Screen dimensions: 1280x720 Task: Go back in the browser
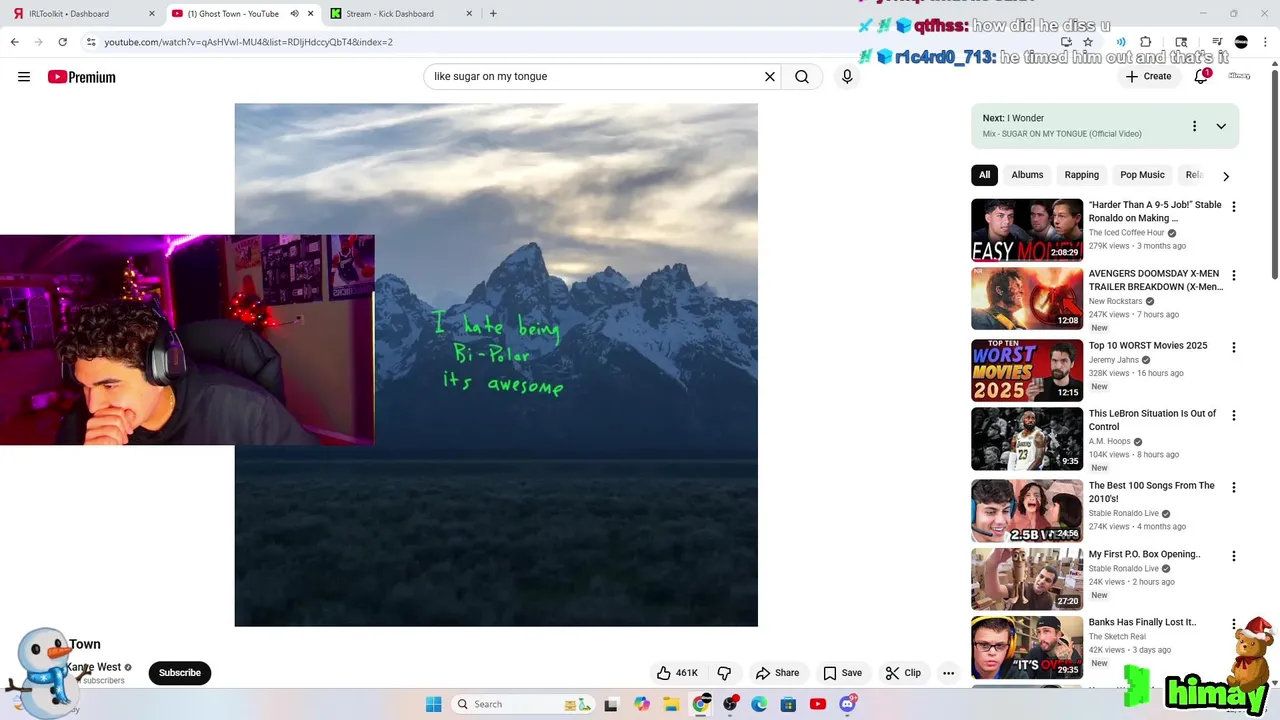coord(14,42)
